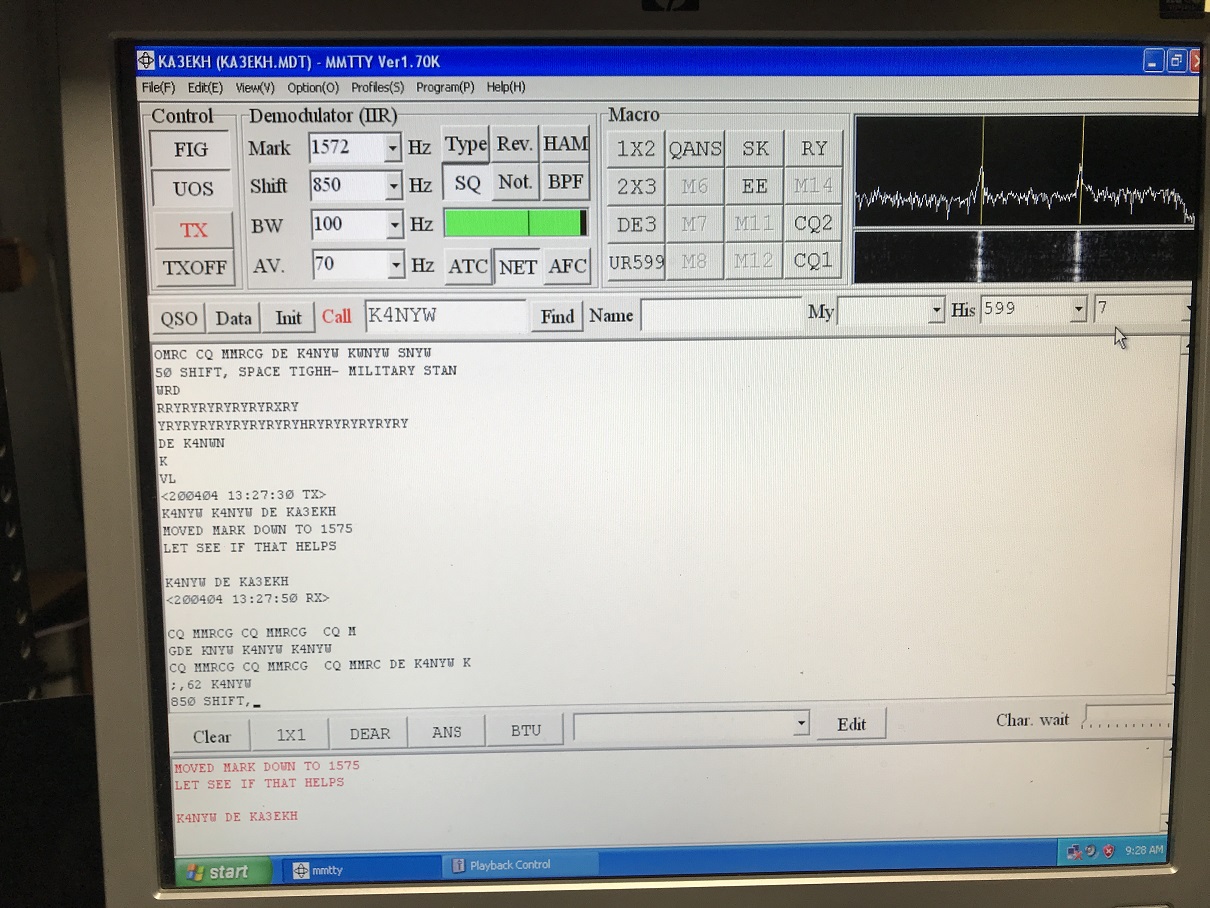Open the Option(O) menu
Screen dimensions: 1210x908
click(x=313, y=88)
